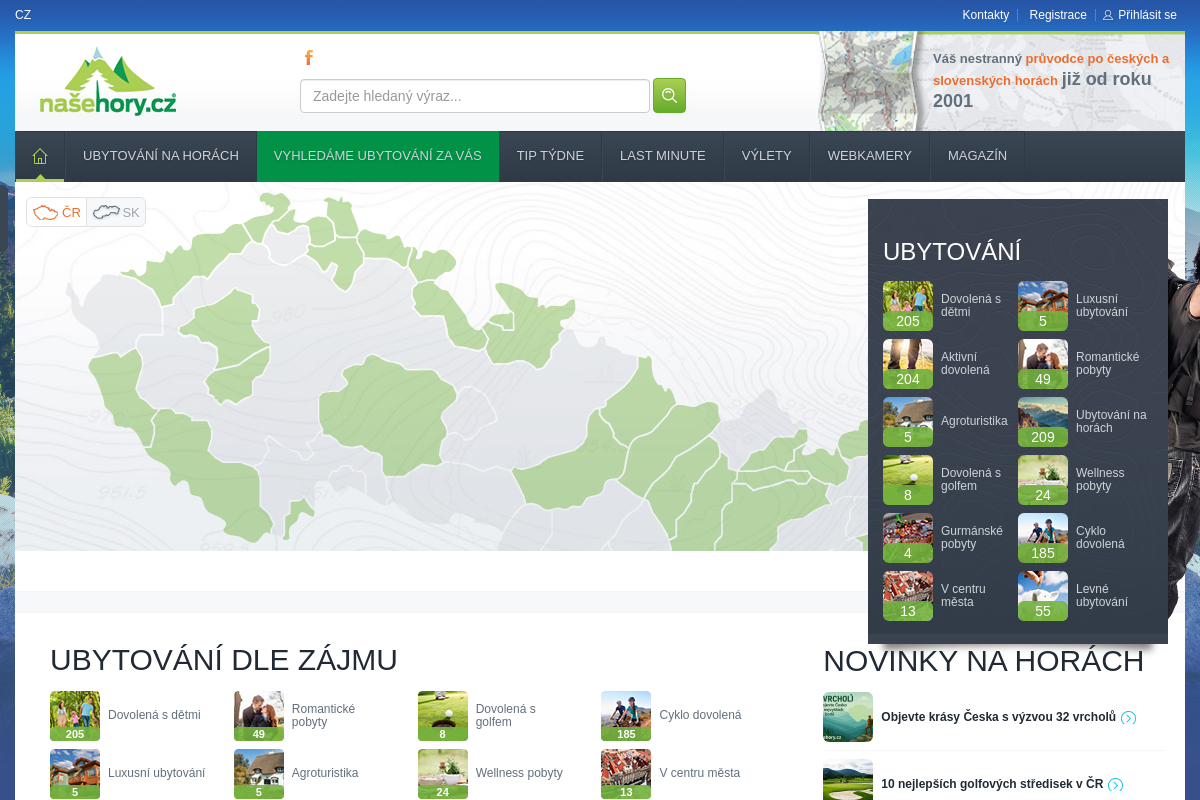This screenshot has width=1200, height=800.
Task: Click Vyhledáme ubytování za vás button
Action: (378, 156)
